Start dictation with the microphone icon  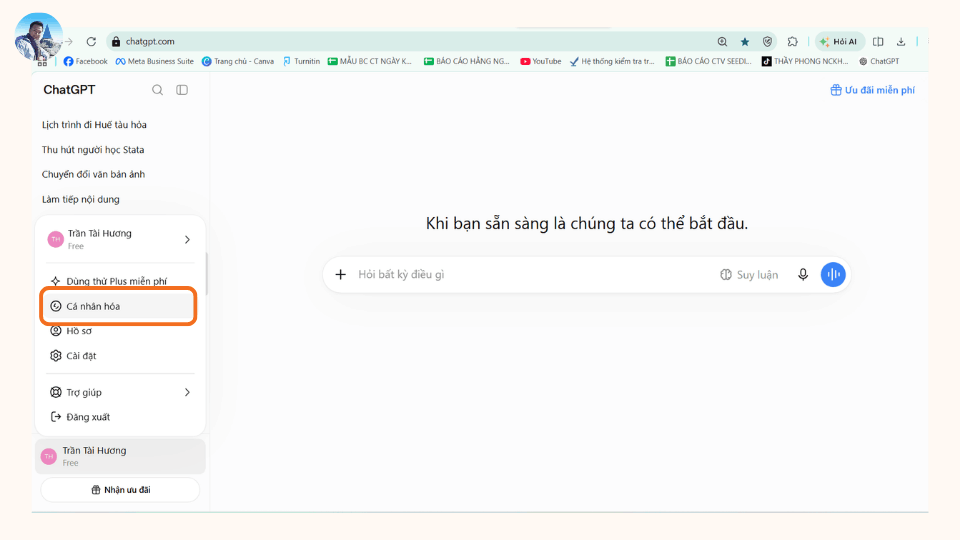click(x=803, y=275)
